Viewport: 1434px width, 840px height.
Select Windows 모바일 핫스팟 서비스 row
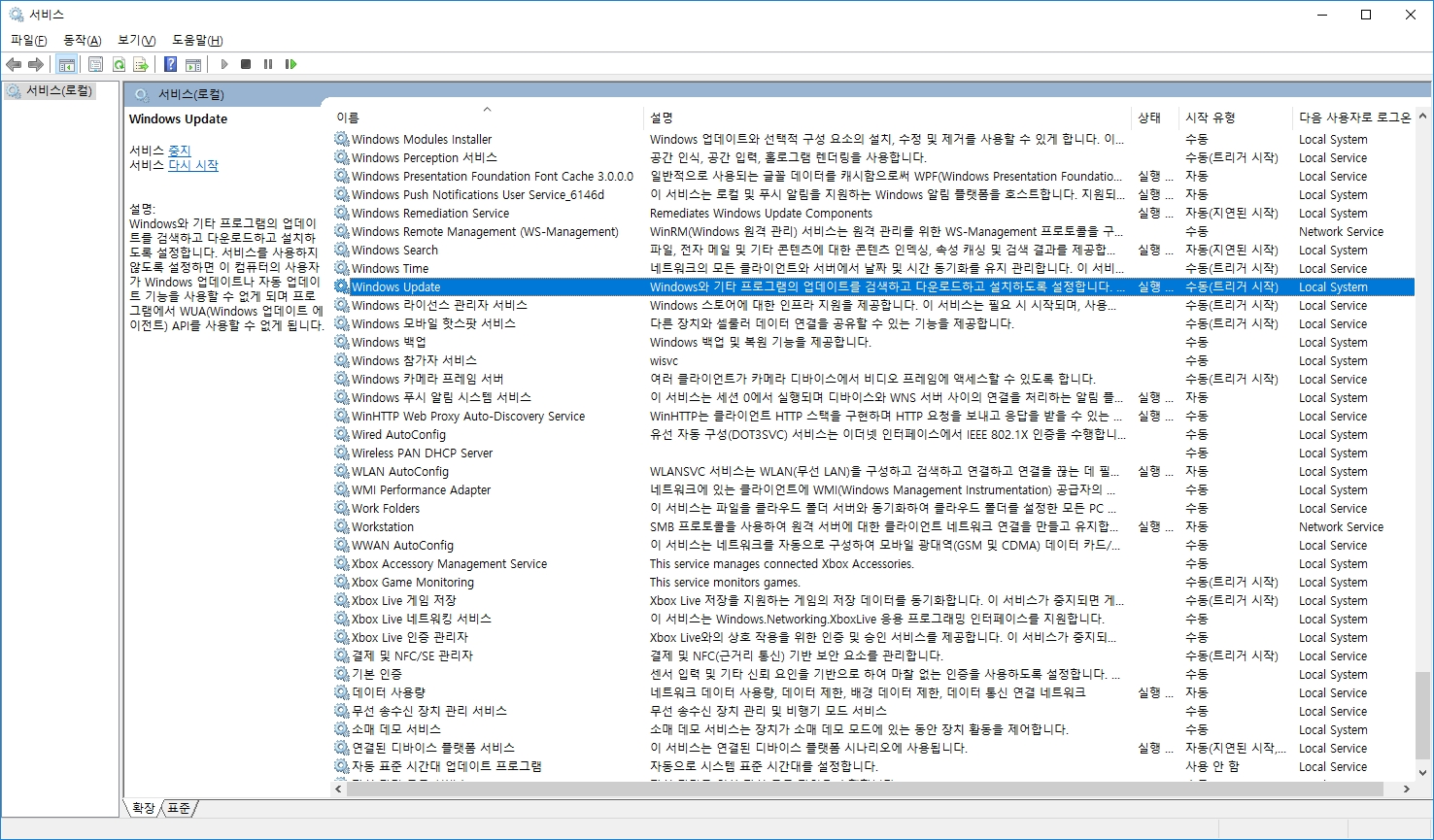[873, 323]
